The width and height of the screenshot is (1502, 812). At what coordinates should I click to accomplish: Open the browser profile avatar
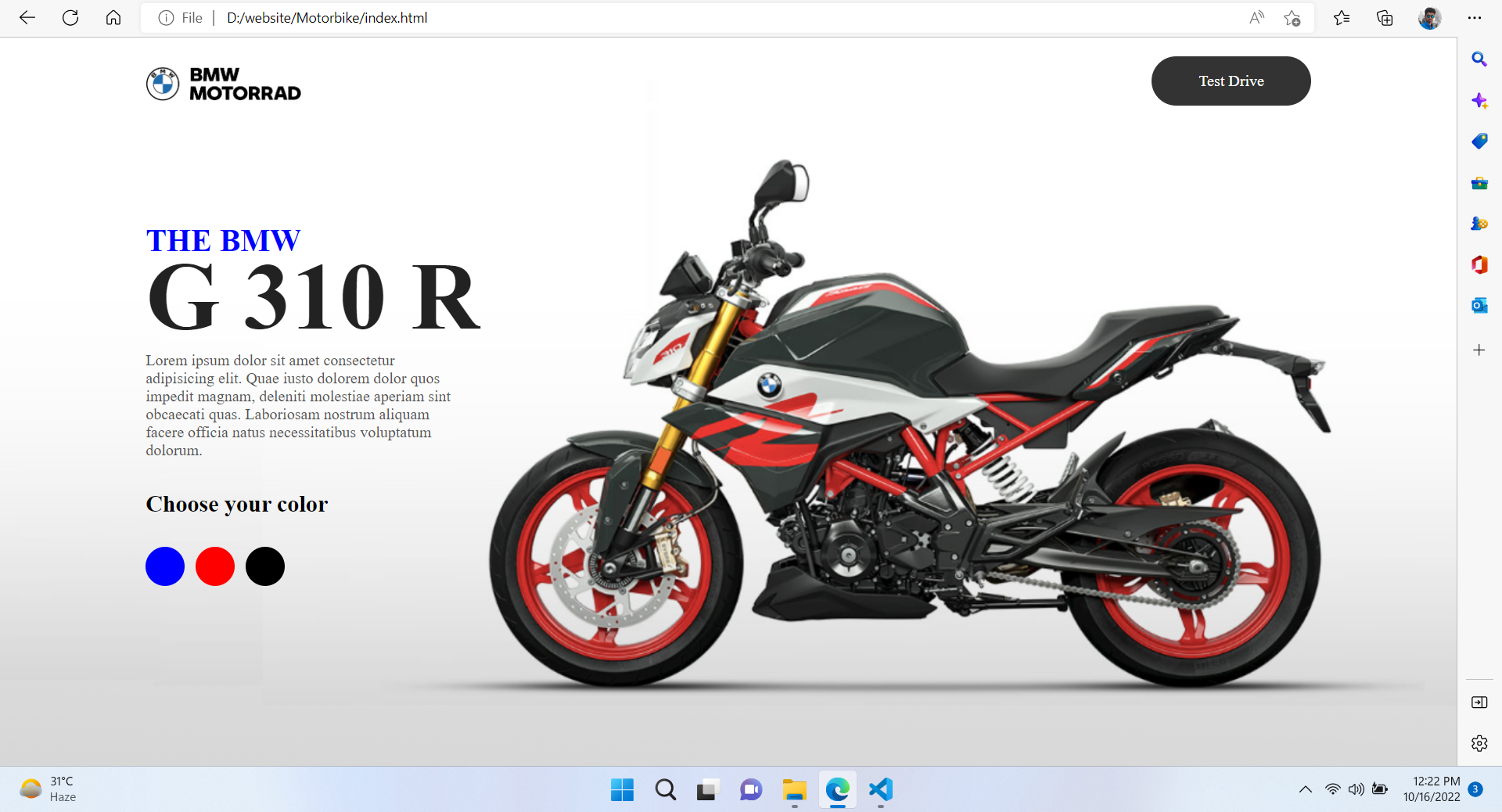(x=1429, y=18)
